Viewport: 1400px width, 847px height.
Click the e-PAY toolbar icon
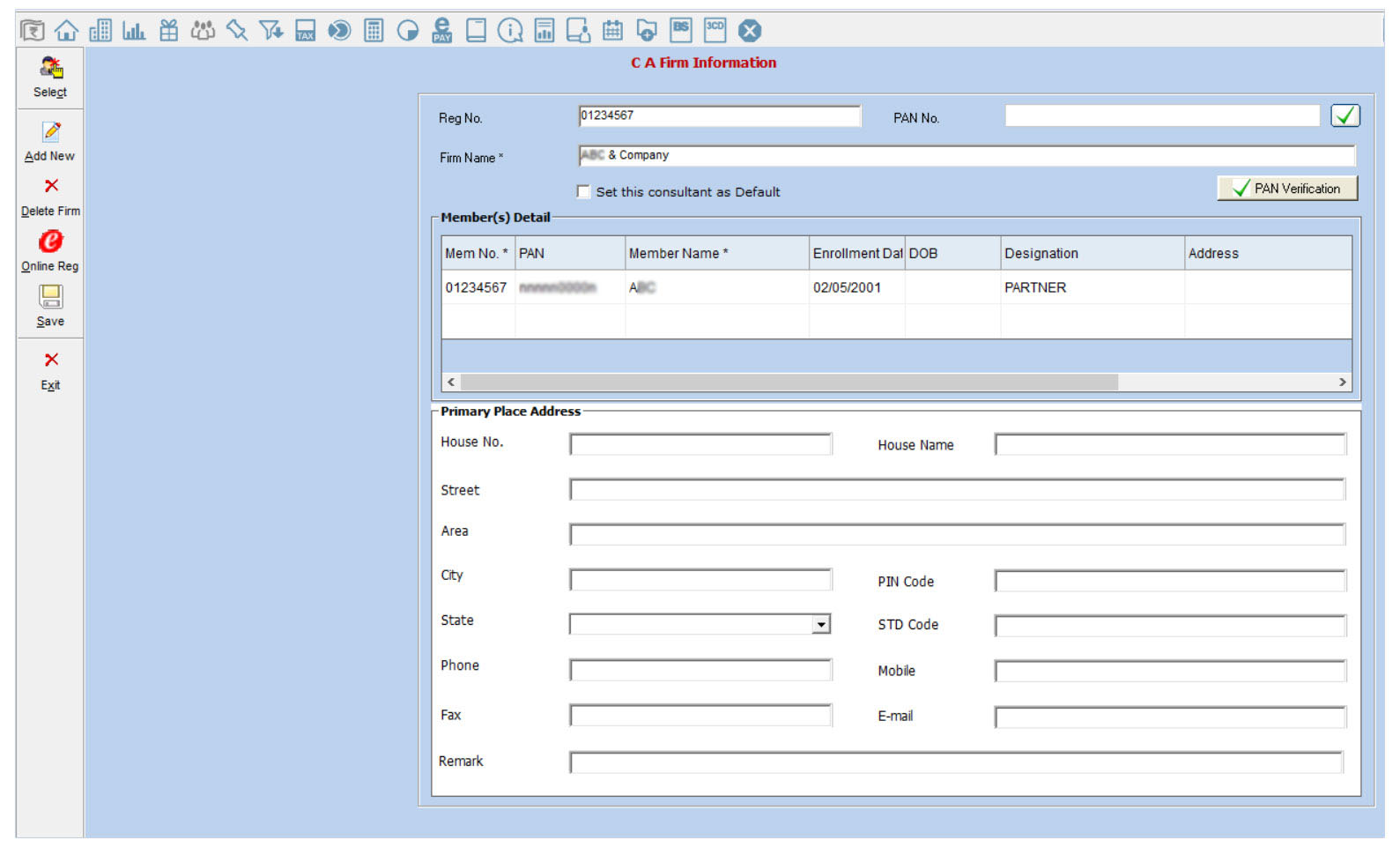click(441, 31)
